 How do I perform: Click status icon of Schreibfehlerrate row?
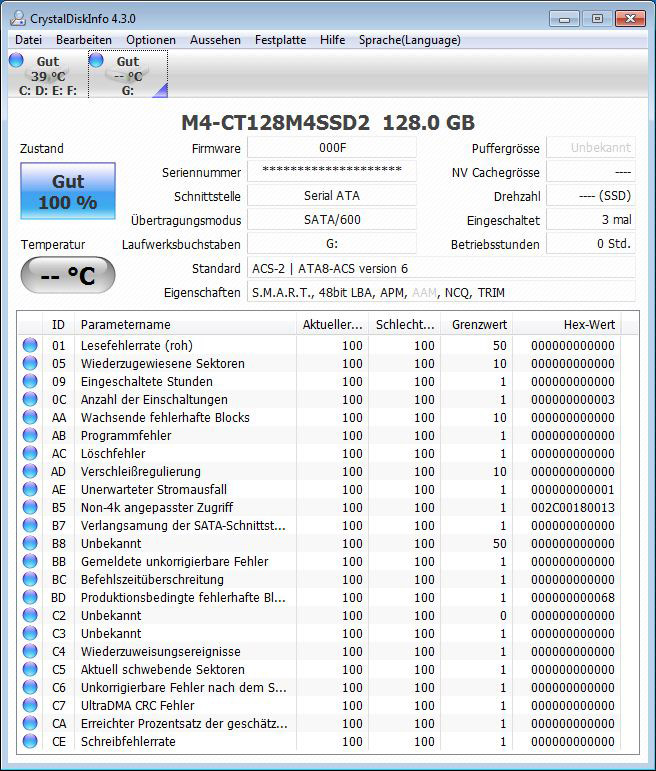(x=30, y=741)
